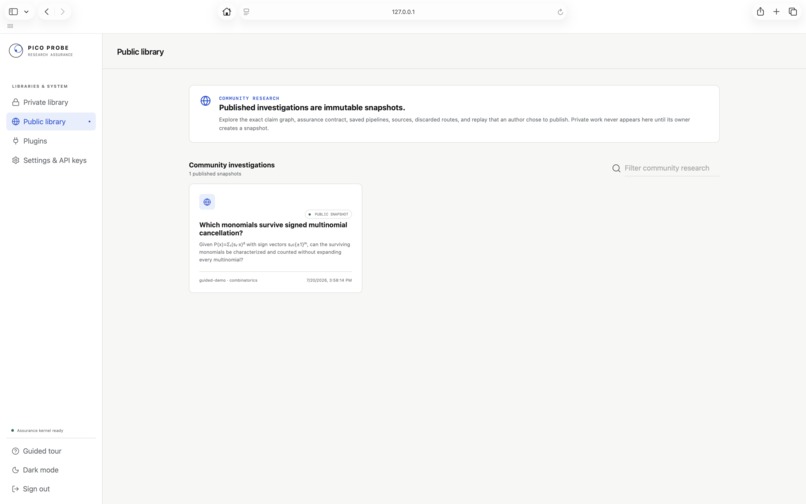Click the question mark icon beside Guided tour
This screenshot has width=806, height=504.
[x=15, y=451]
